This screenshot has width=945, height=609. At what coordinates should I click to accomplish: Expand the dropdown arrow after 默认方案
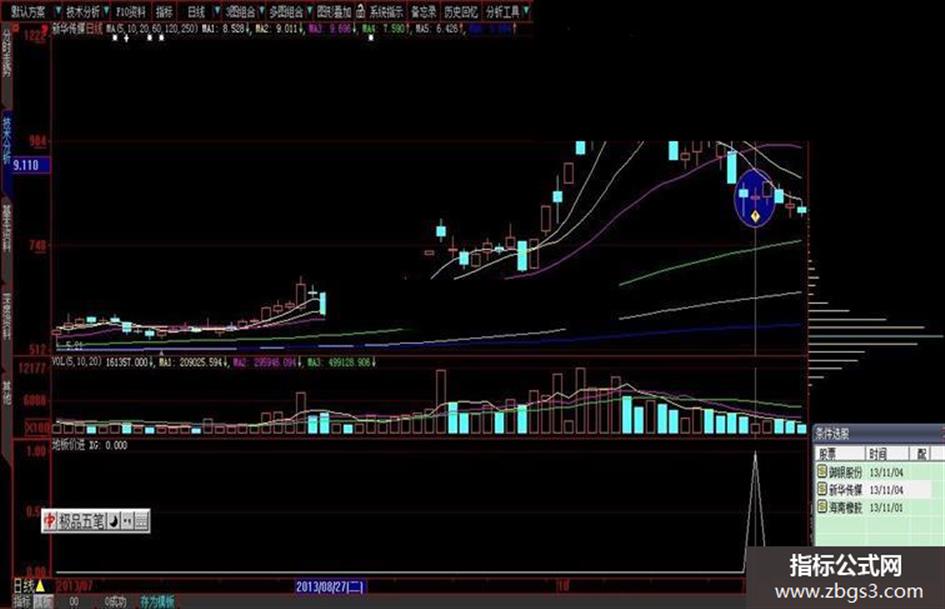coord(58,11)
